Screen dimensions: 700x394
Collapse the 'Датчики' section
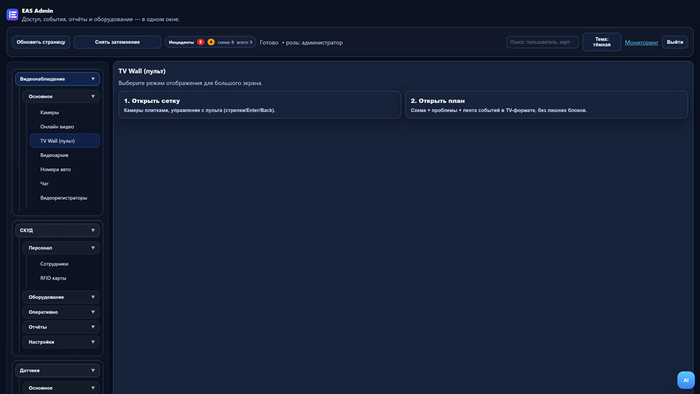pos(58,370)
